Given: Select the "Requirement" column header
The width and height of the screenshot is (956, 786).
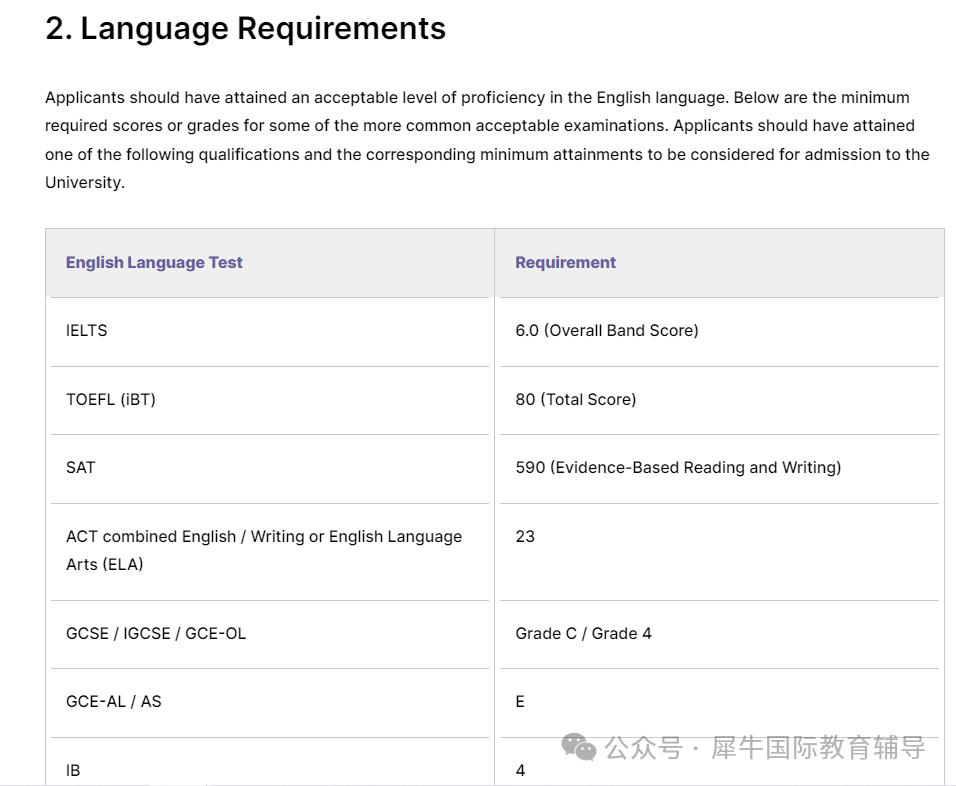Looking at the screenshot, I should [x=565, y=262].
